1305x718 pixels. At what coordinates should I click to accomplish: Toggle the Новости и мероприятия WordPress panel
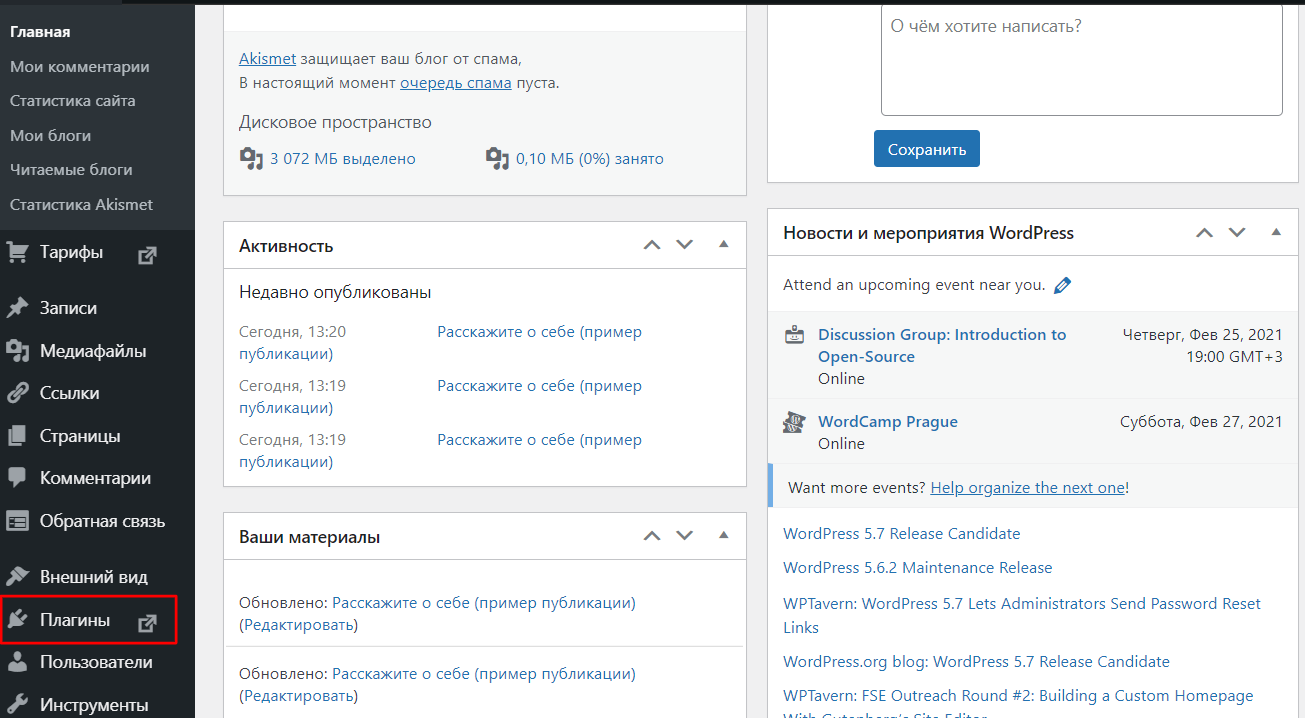click(1276, 232)
